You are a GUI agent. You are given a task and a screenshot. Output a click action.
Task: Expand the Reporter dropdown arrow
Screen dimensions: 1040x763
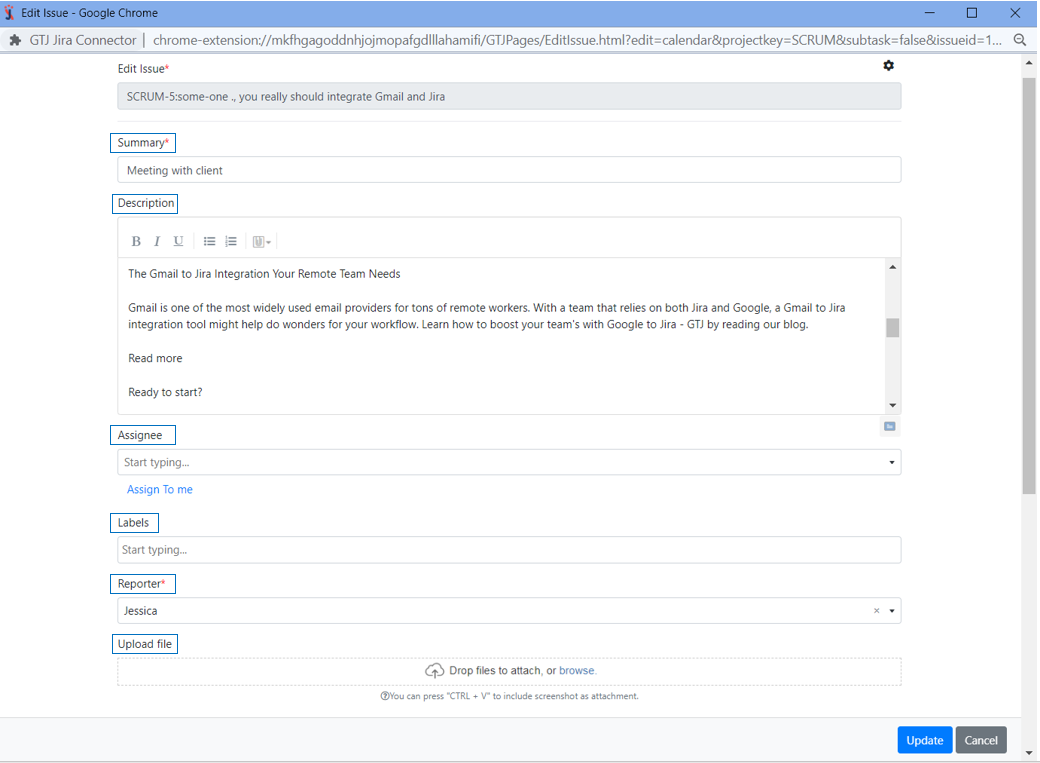coord(892,611)
